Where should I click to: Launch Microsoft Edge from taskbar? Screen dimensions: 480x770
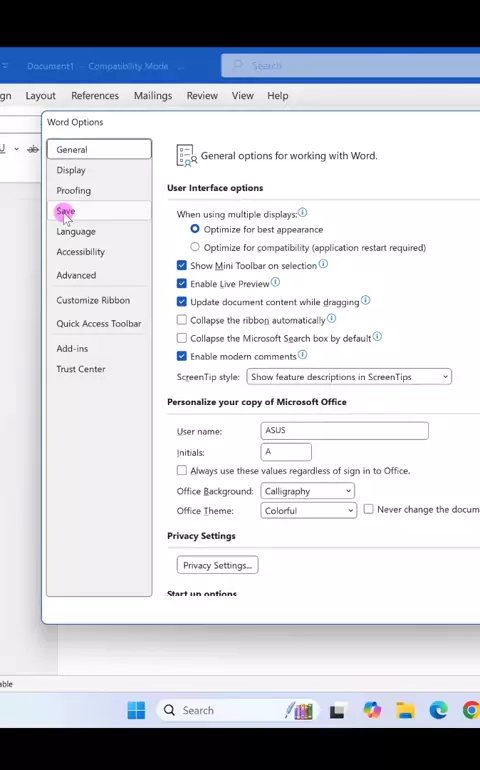click(438, 710)
